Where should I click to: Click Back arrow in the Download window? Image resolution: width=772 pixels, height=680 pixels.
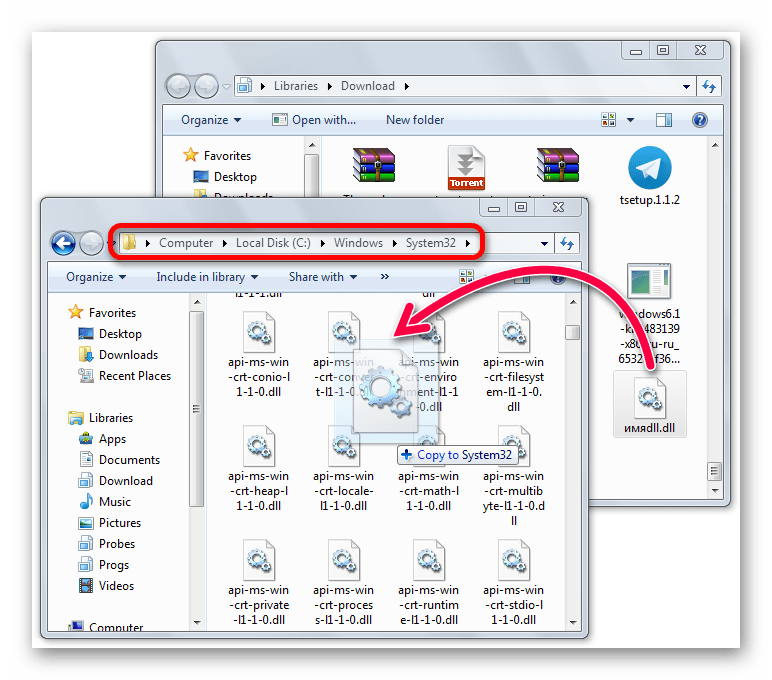[178, 86]
